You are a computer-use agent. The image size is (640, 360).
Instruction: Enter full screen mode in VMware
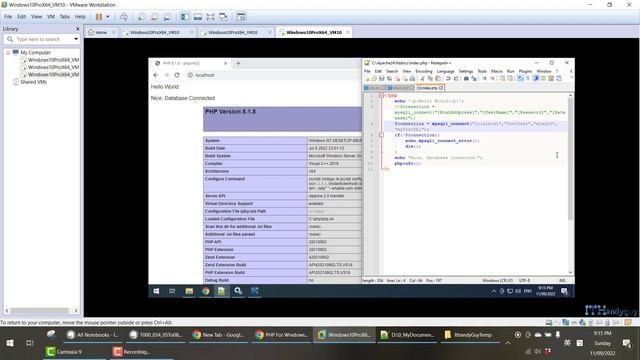[210, 17]
